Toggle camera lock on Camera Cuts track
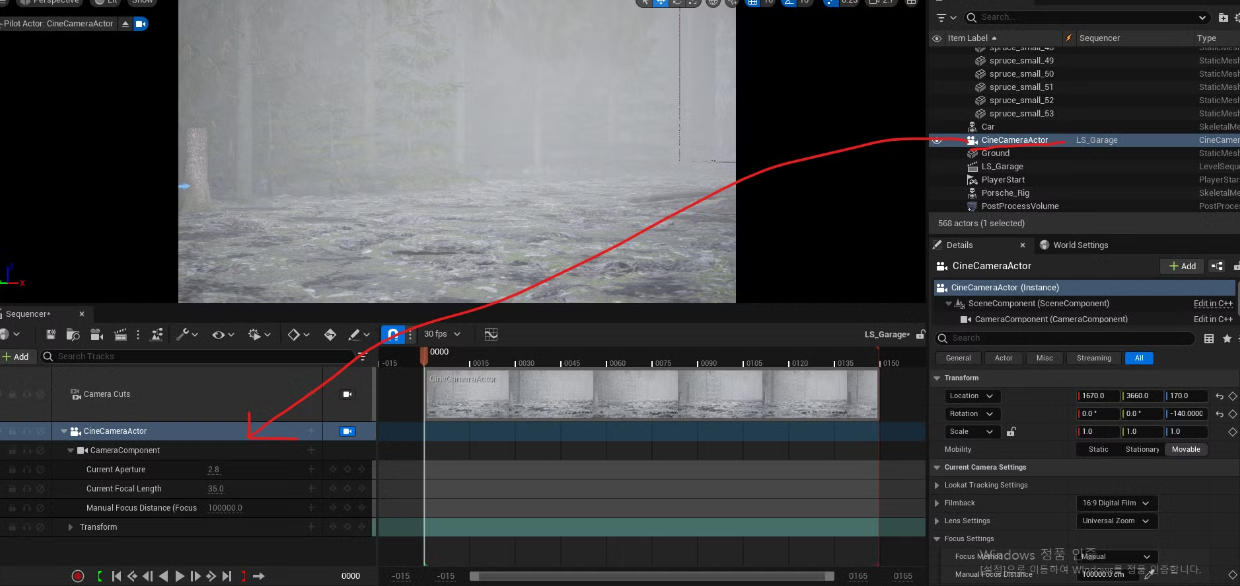This screenshot has height=586, width=1240. tap(347, 394)
